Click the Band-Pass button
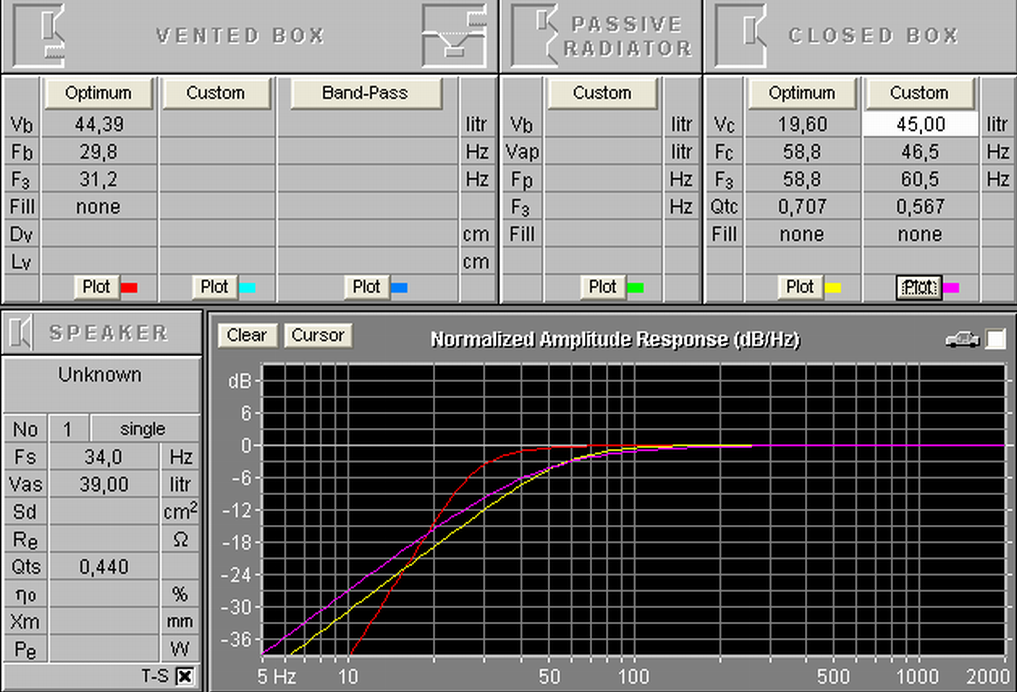1017x692 pixels. [x=366, y=93]
